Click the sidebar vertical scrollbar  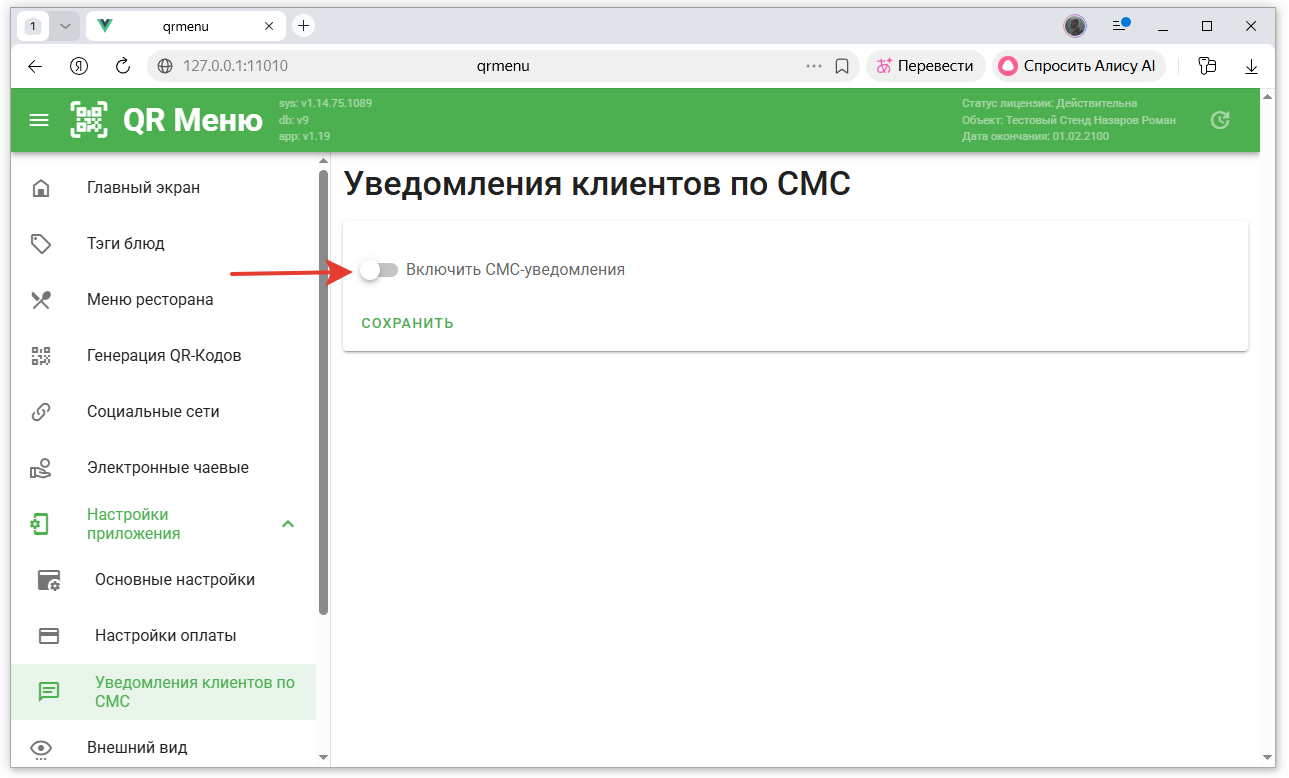coord(323,392)
